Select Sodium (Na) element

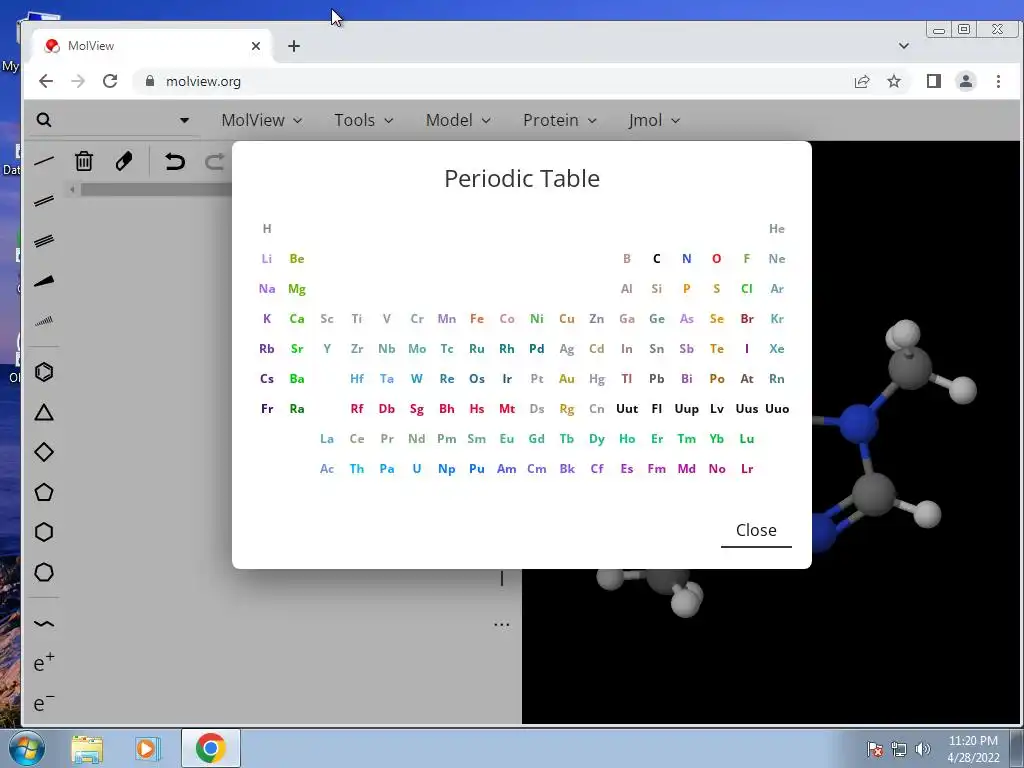pos(266,289)
